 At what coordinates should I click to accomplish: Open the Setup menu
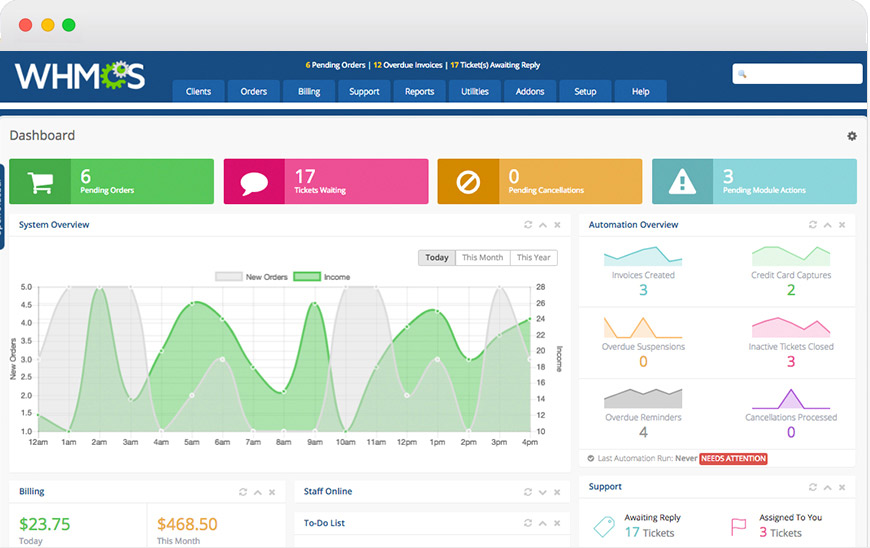(x=585, y=92)
